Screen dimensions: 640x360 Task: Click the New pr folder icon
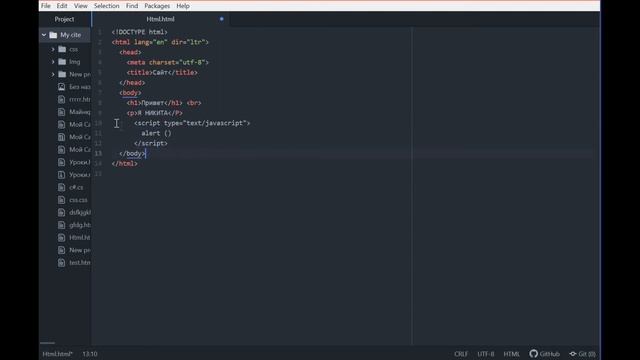(62, 75)
